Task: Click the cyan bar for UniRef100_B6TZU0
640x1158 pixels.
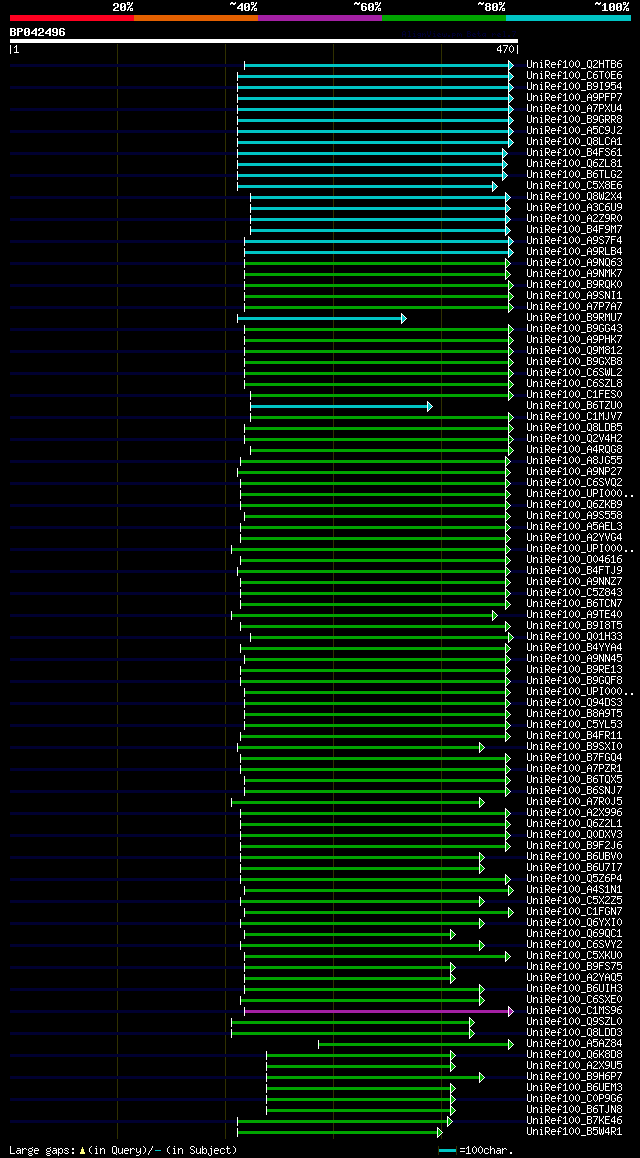Action: pyautogui.click(x=341, y=406)
